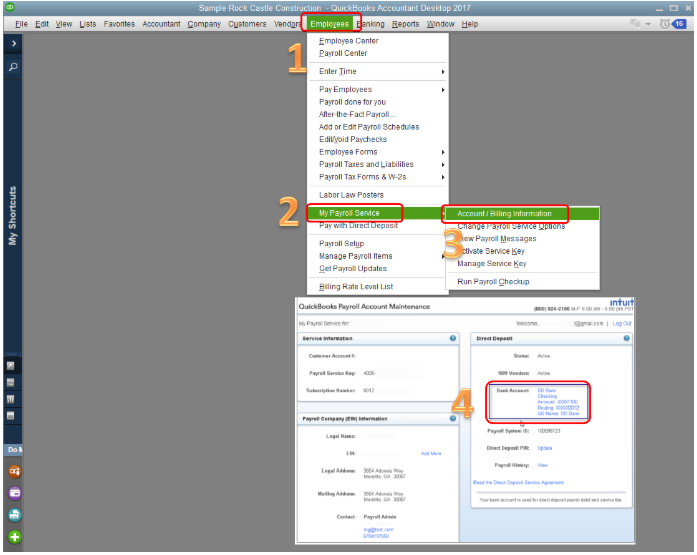697x555 pixels.
Task: Select Add or Edit Payroll Schedules
Action: tap(369, 127)
